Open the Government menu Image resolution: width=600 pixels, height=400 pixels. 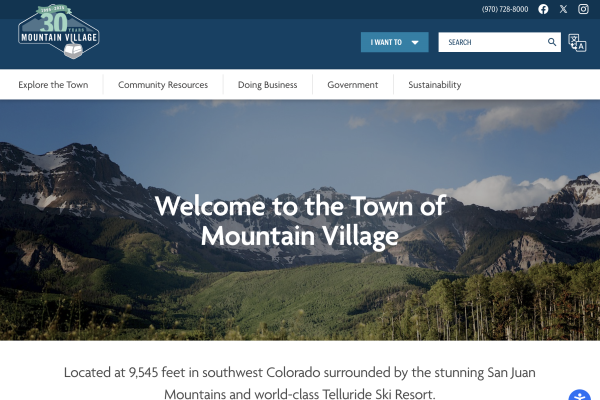[352, 85]
